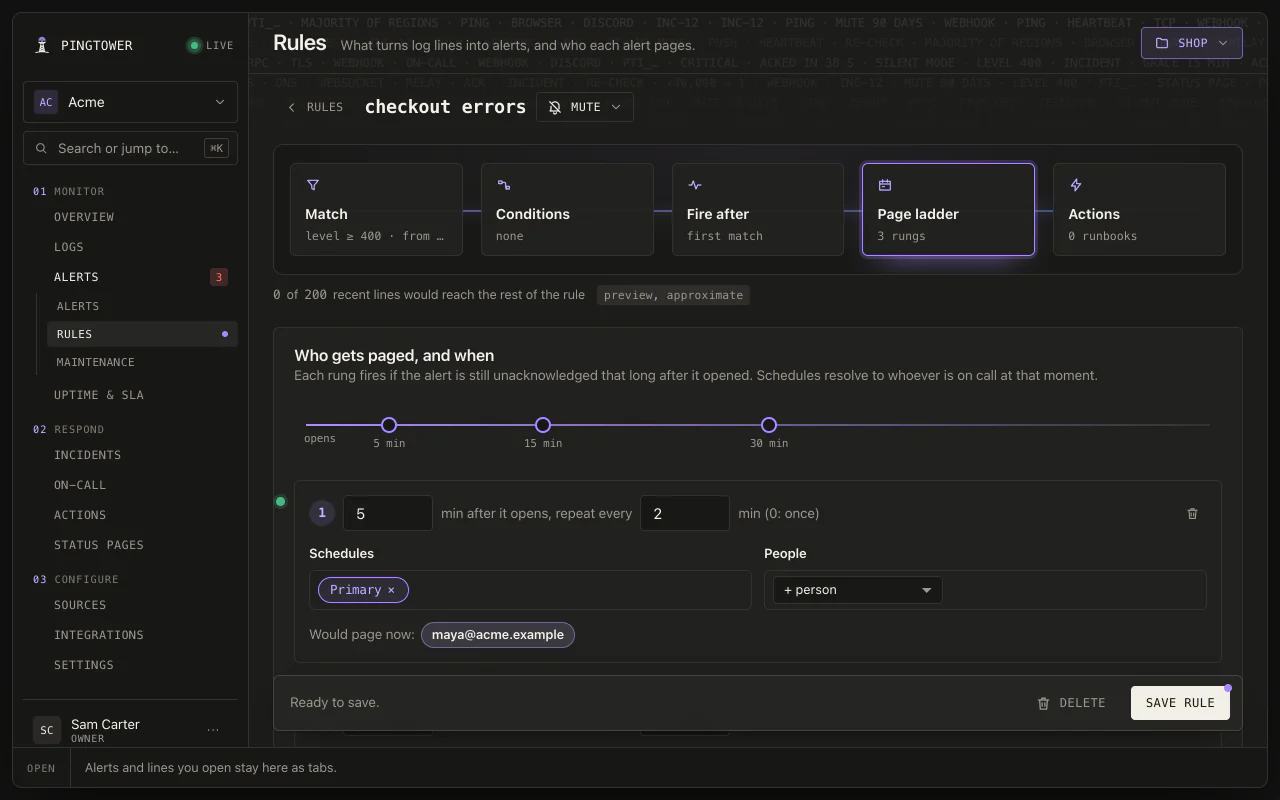
Task: Open the Page ladder step card
Action: (948, 209)
